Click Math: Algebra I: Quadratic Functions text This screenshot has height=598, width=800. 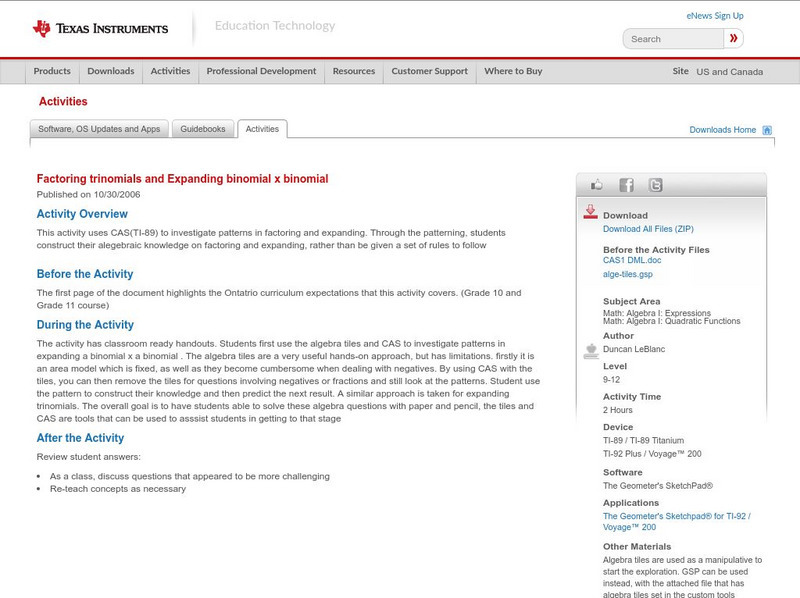(x=671, y=321)
